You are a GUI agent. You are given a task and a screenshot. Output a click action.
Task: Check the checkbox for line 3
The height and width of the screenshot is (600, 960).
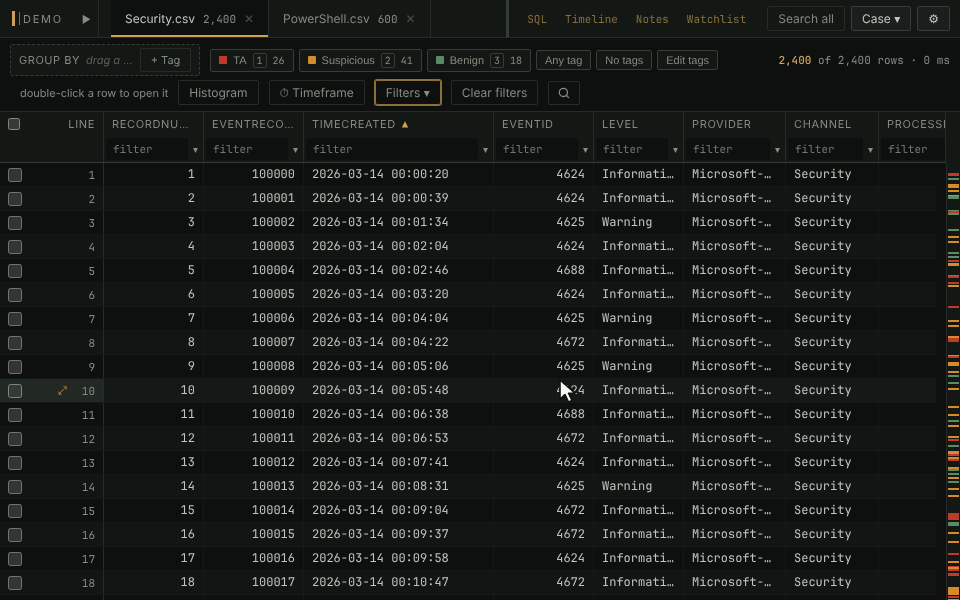15,223
